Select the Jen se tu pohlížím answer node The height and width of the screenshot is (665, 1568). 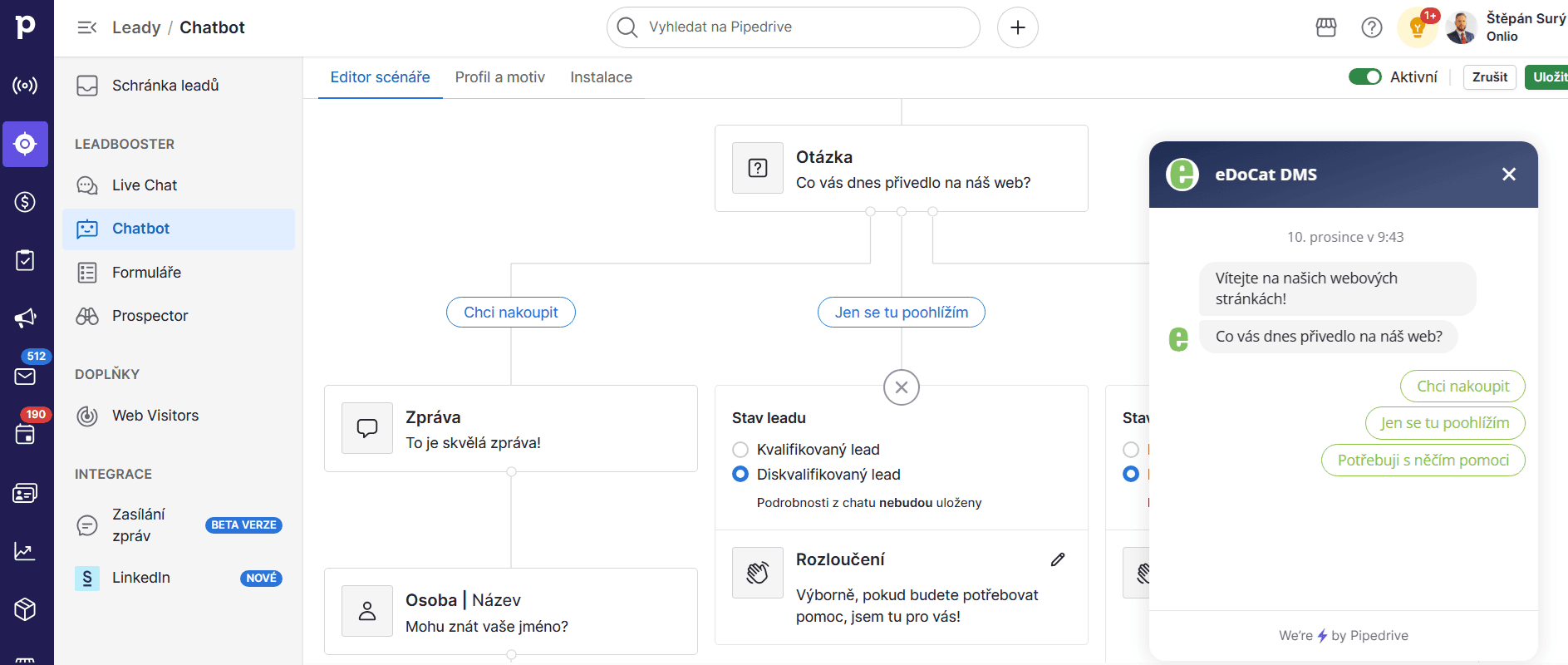tap(902, 313)
